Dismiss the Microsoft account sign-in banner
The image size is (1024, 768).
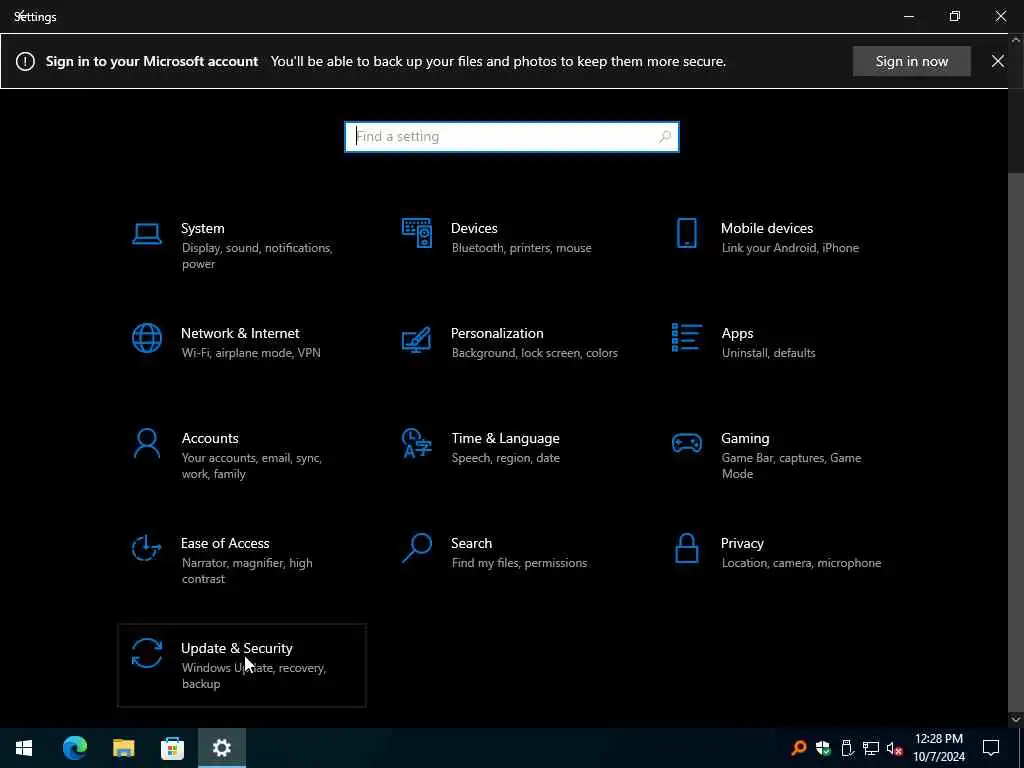(x=997, y=61)
